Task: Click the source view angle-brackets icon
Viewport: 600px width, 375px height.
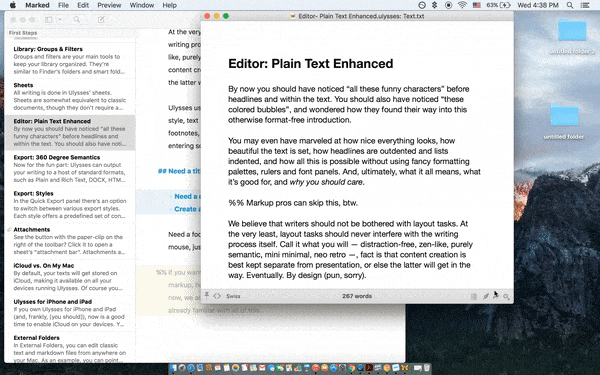Action: 217,296
